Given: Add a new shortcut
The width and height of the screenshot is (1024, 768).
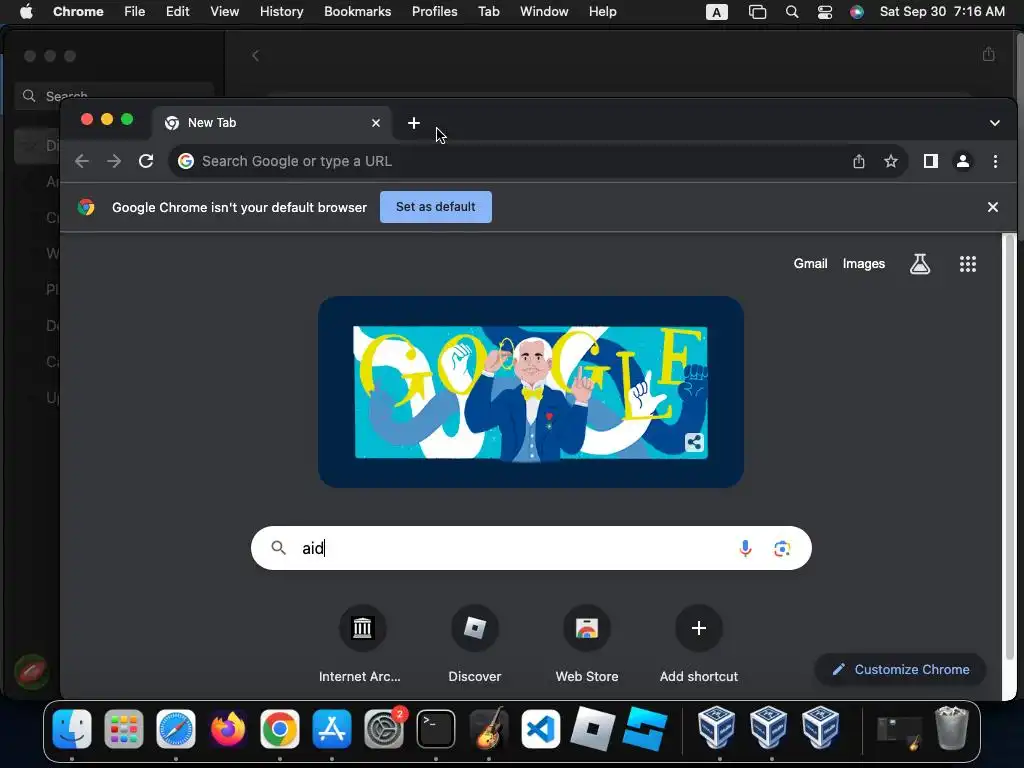Looking at the screenshot, I should click(x=699, y=644).
